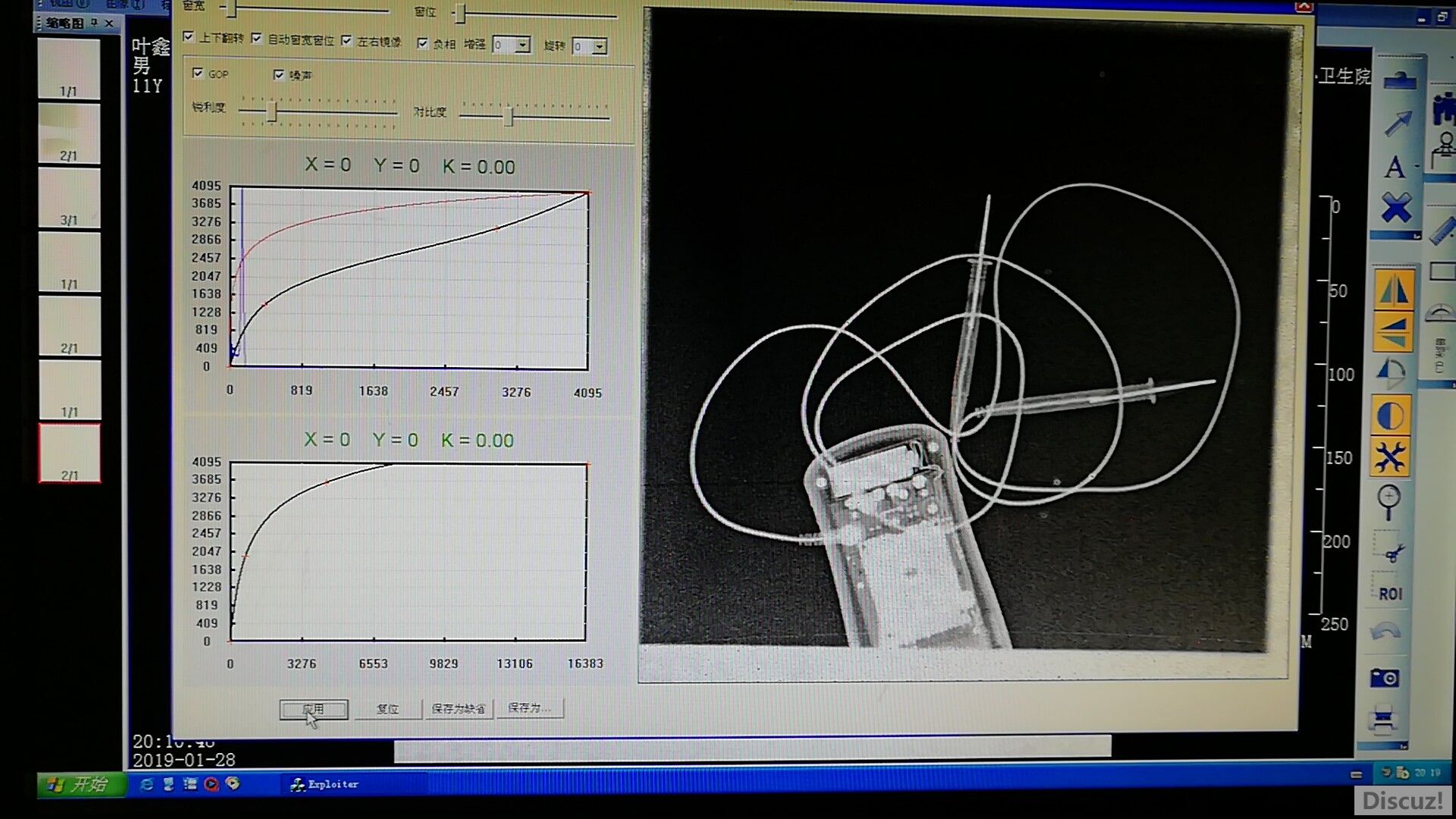Open the Windows 开始 start menu
Screen dimensions: 1456x819
(80, 784)
